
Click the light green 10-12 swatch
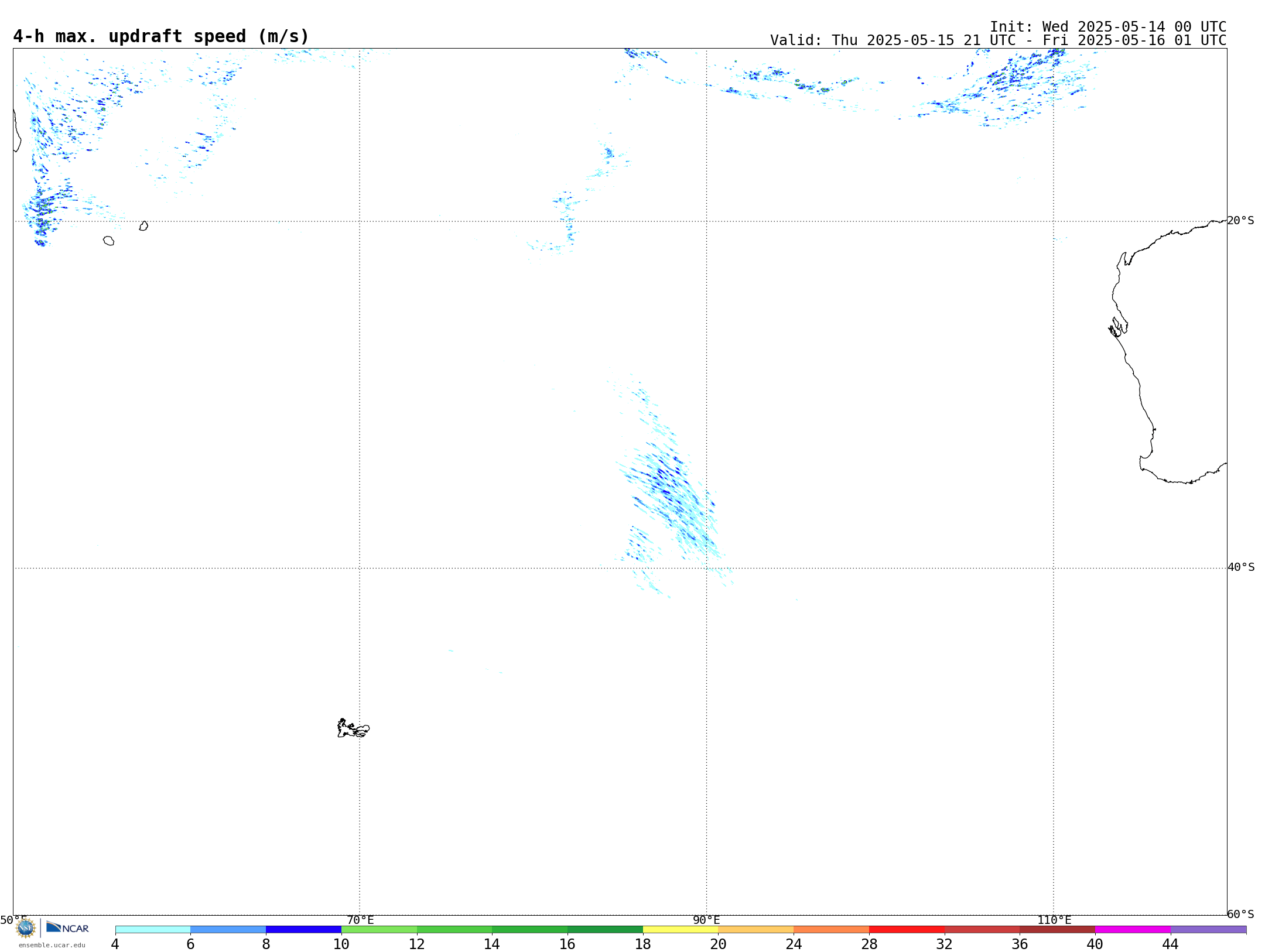(379, 930)
